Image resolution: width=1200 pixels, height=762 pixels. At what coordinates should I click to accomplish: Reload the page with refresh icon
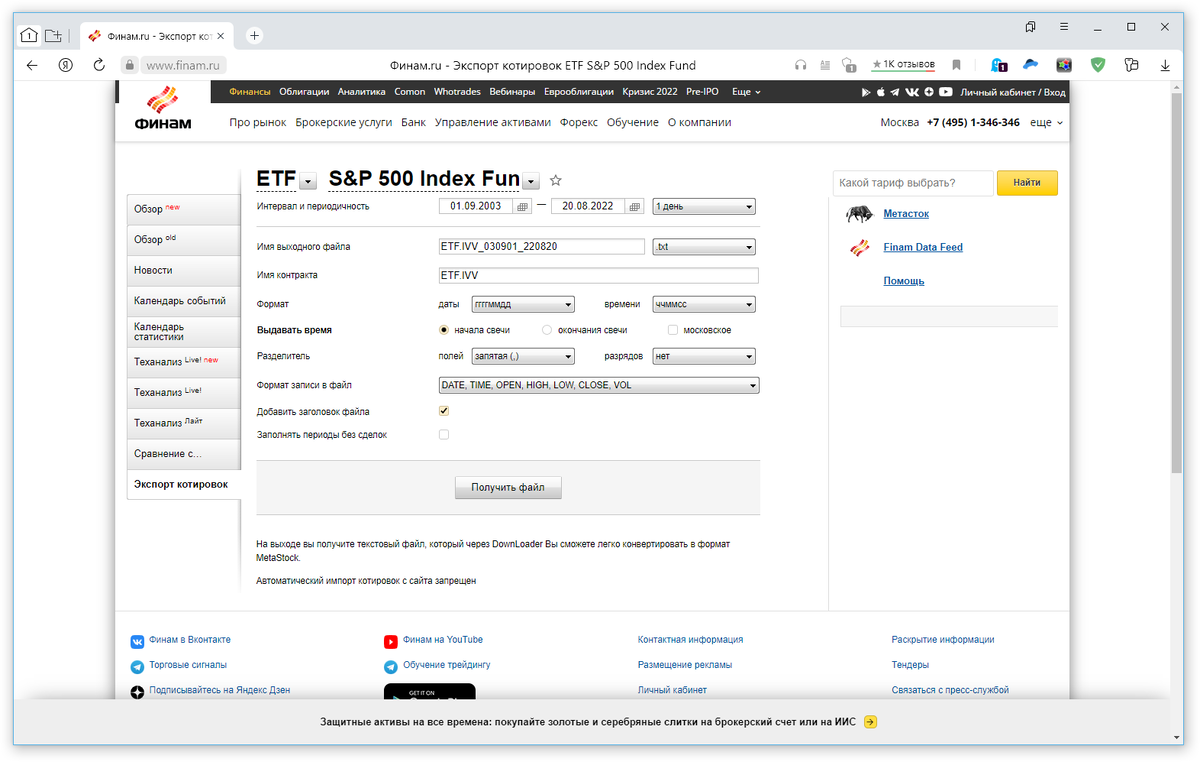click(99, 65)
